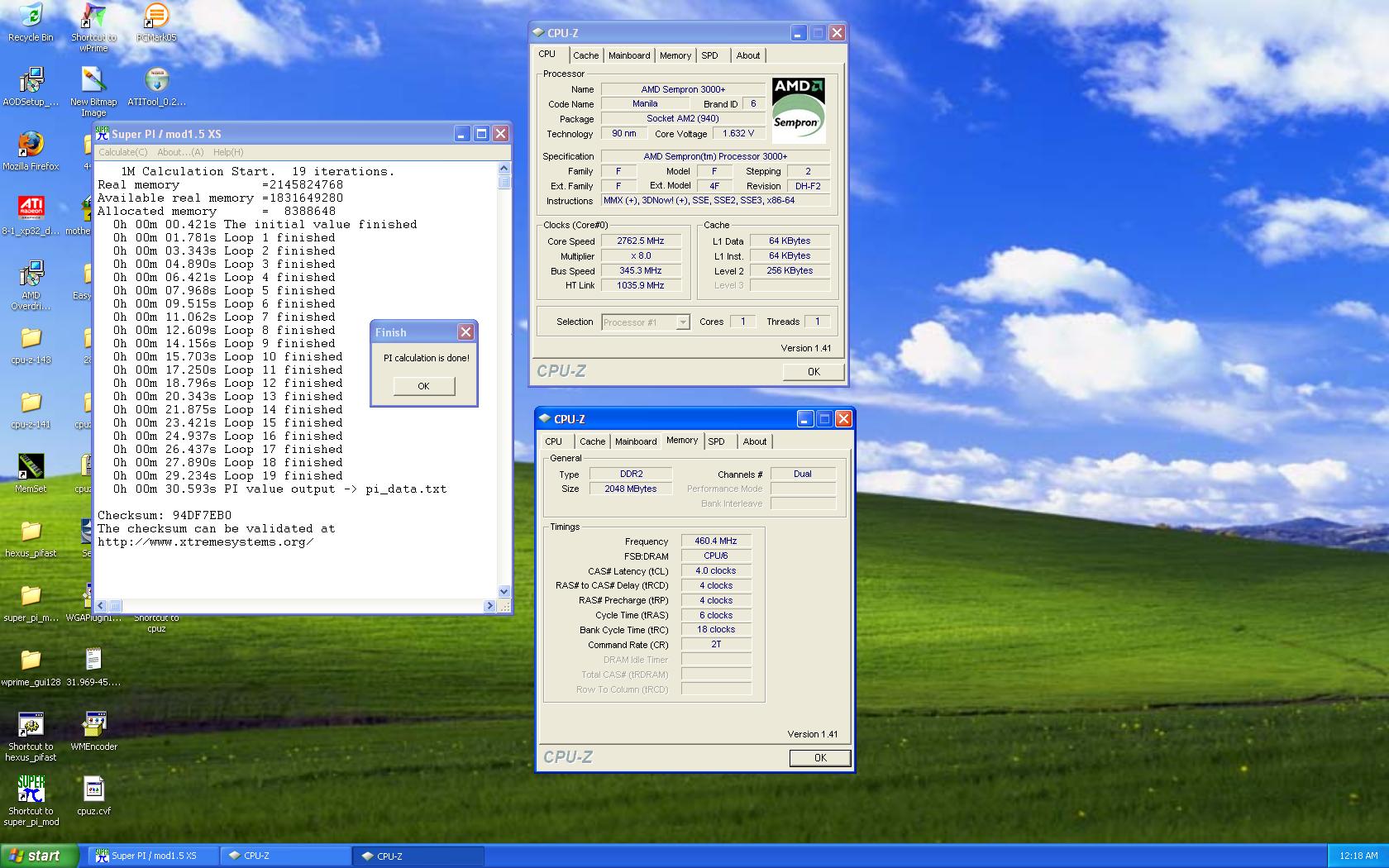Viewport: 1389px width, 868px height.
Task: Open the AODSetup installer icon
Action: tap(31, 87)
